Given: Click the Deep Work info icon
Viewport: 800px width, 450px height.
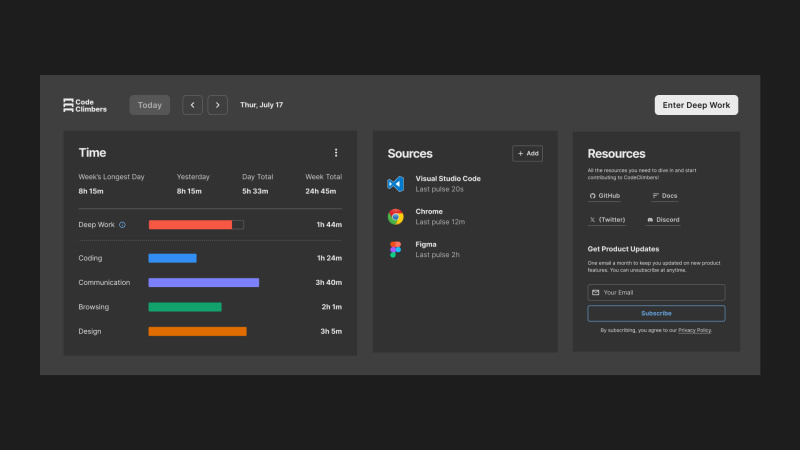Looking at the screenshot, I should coord(122,225).
